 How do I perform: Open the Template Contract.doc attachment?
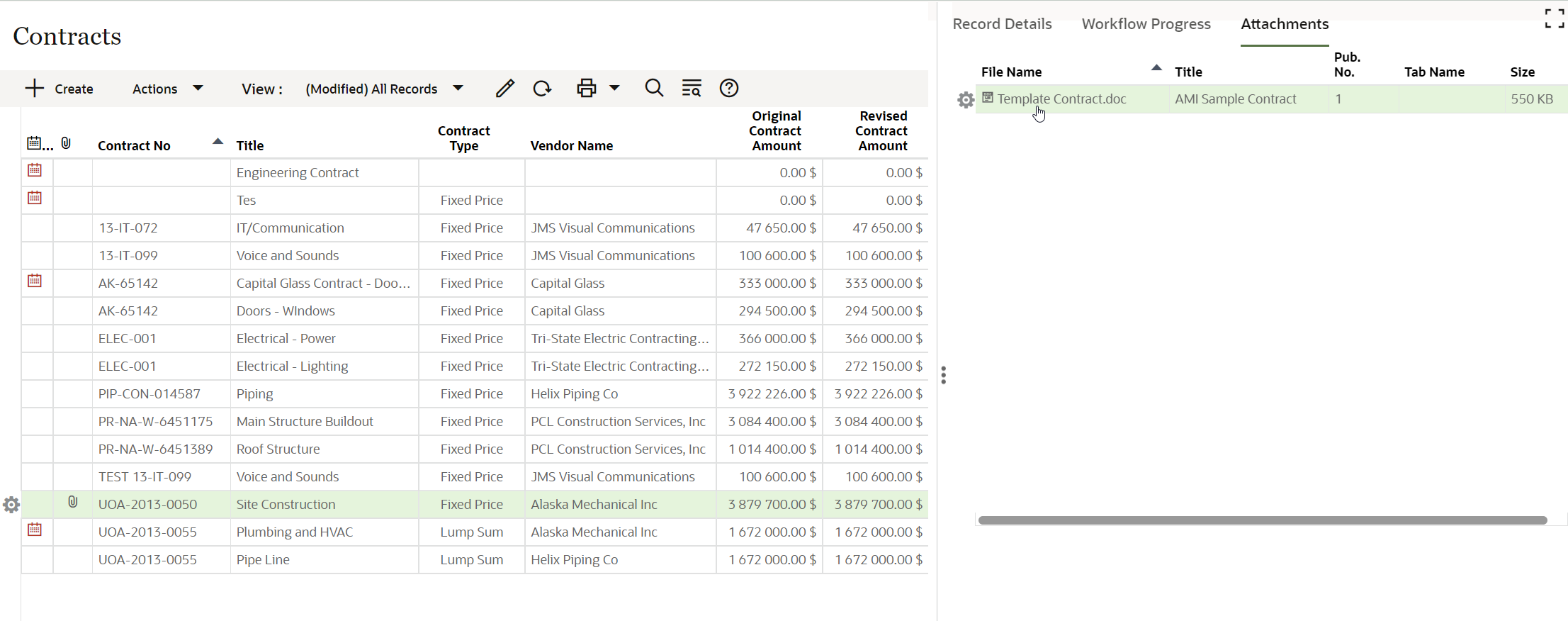coord(1061,99)
